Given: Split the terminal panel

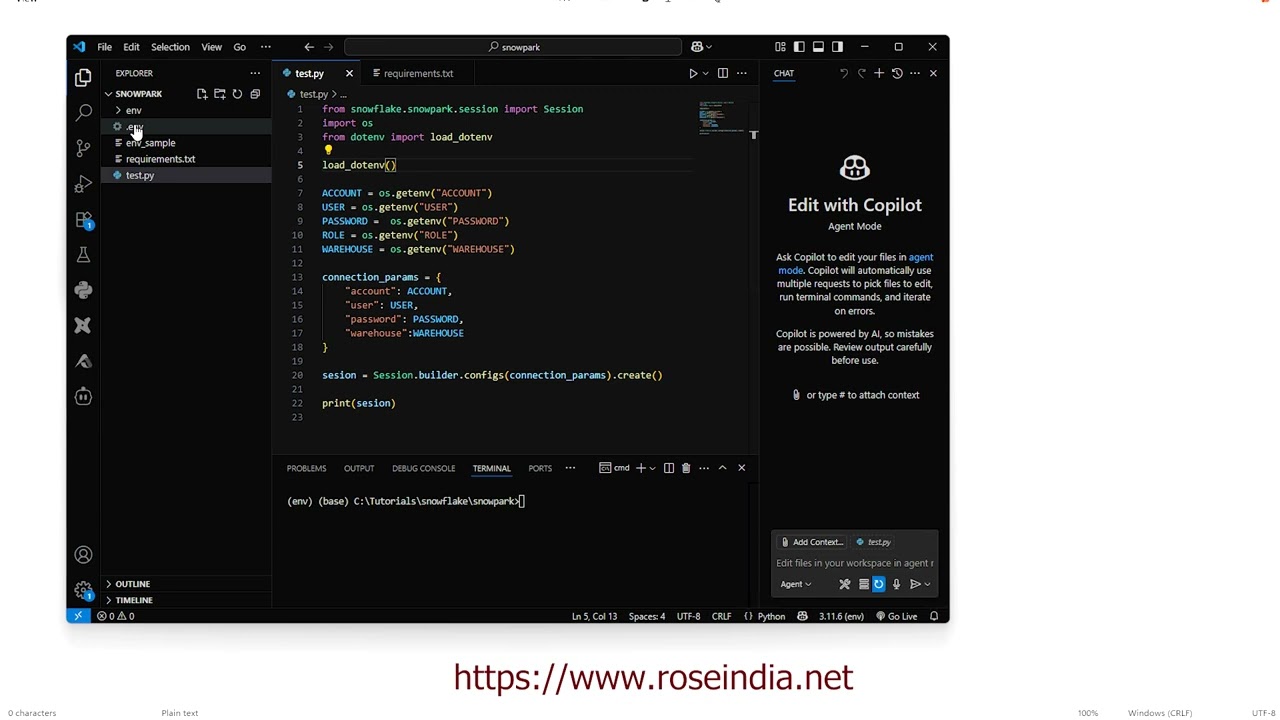Looking at the screenshot, I should (x=669, y=468).
